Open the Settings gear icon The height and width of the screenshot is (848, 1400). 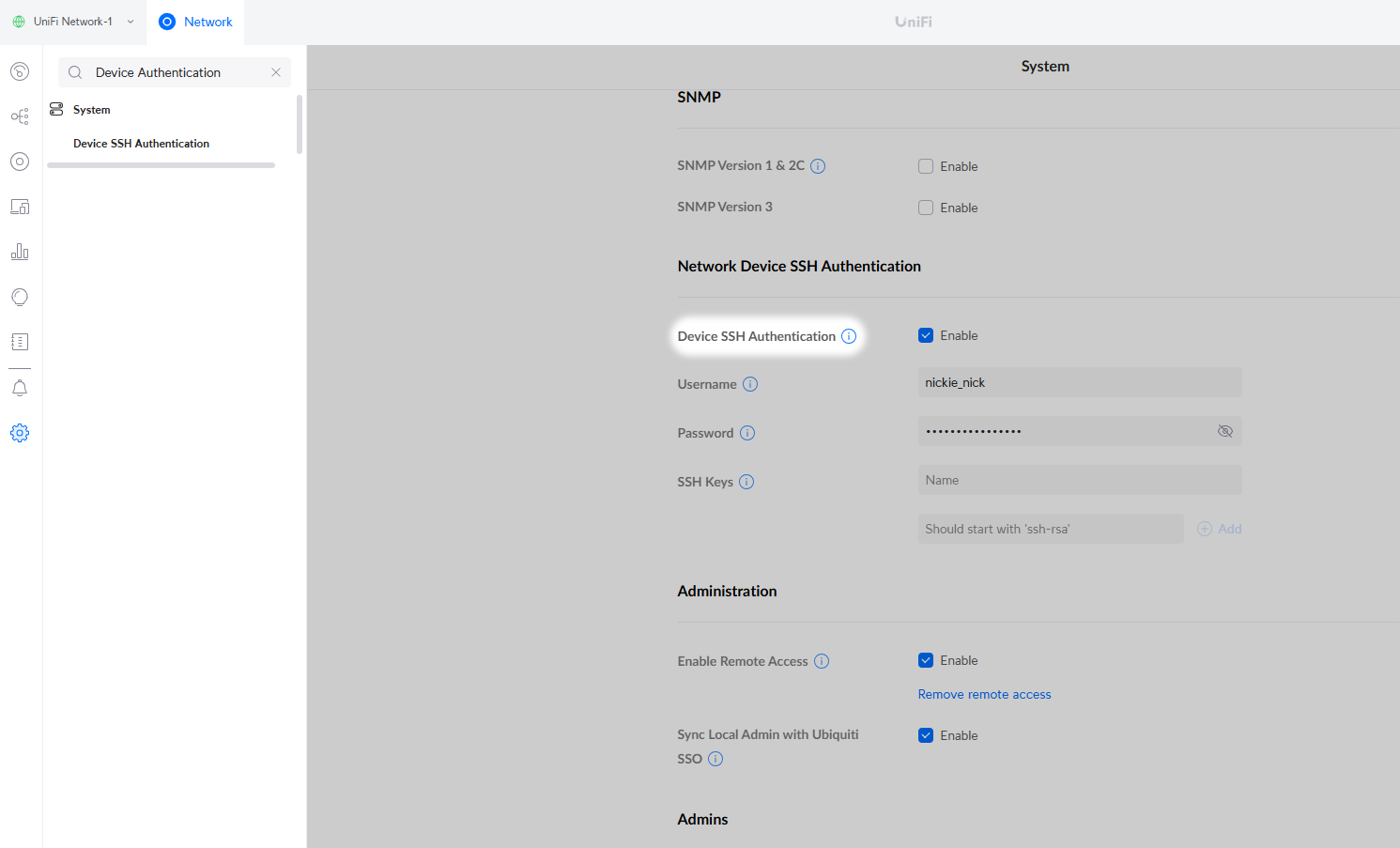click(x=20, y=433)
